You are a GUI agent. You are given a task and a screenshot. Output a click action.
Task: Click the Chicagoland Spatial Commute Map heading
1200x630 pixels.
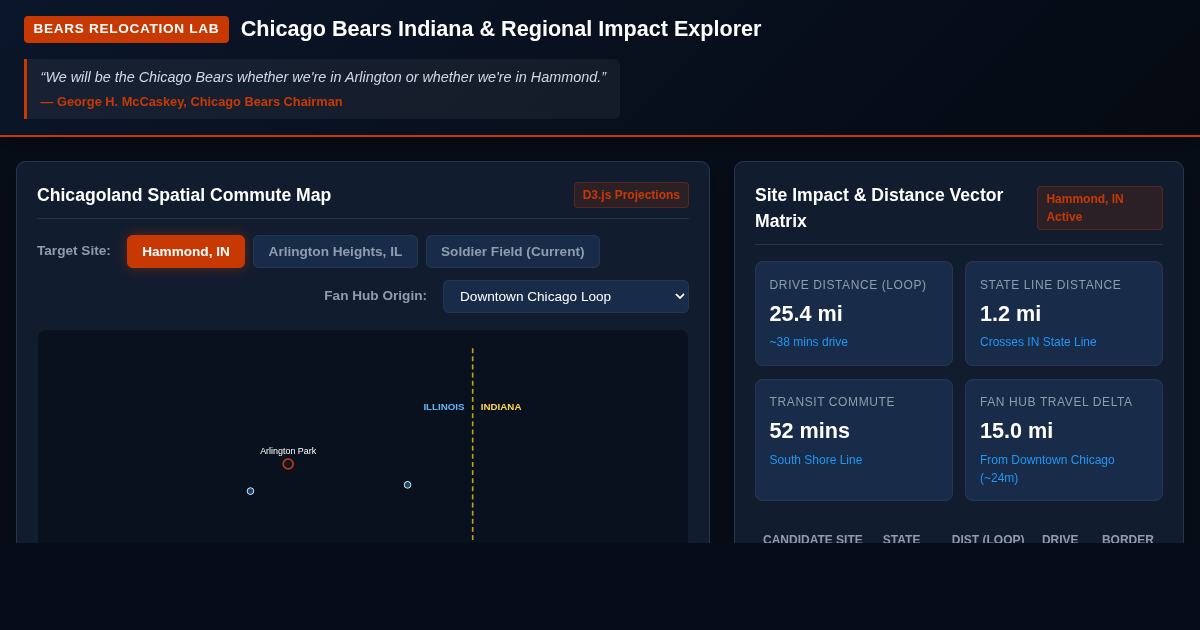point(184,195)
